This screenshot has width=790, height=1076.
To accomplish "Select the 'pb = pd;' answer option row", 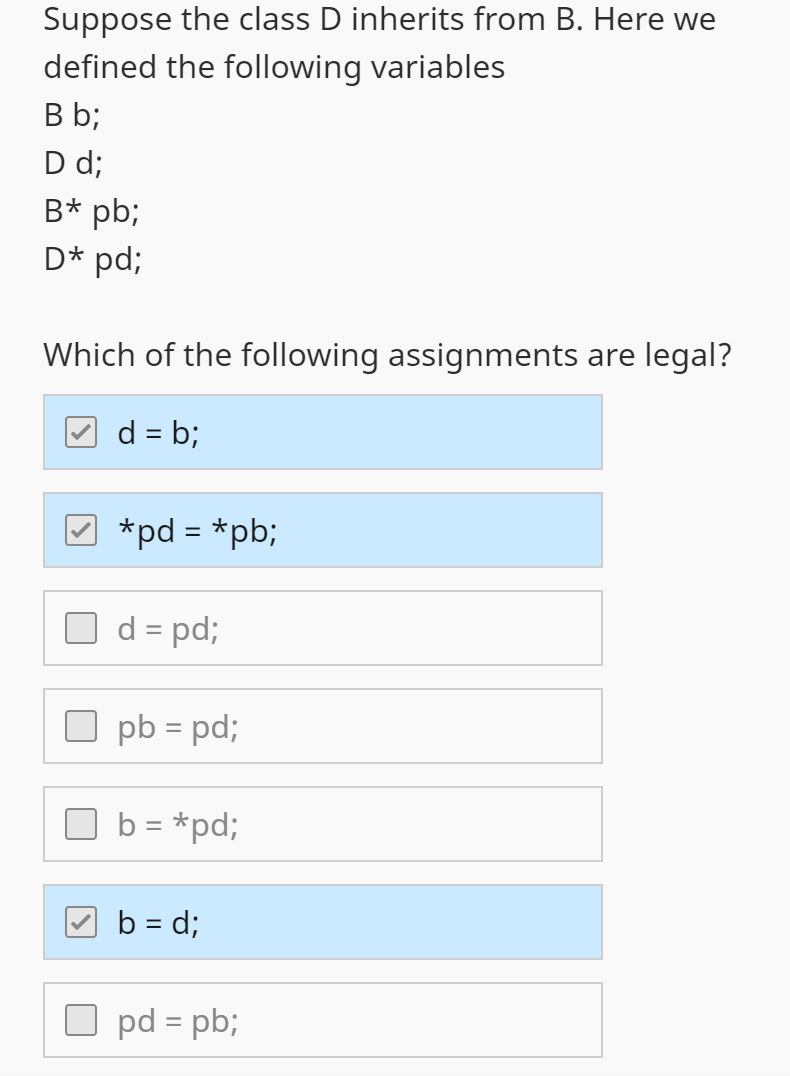I will click(x=322, y=725).
